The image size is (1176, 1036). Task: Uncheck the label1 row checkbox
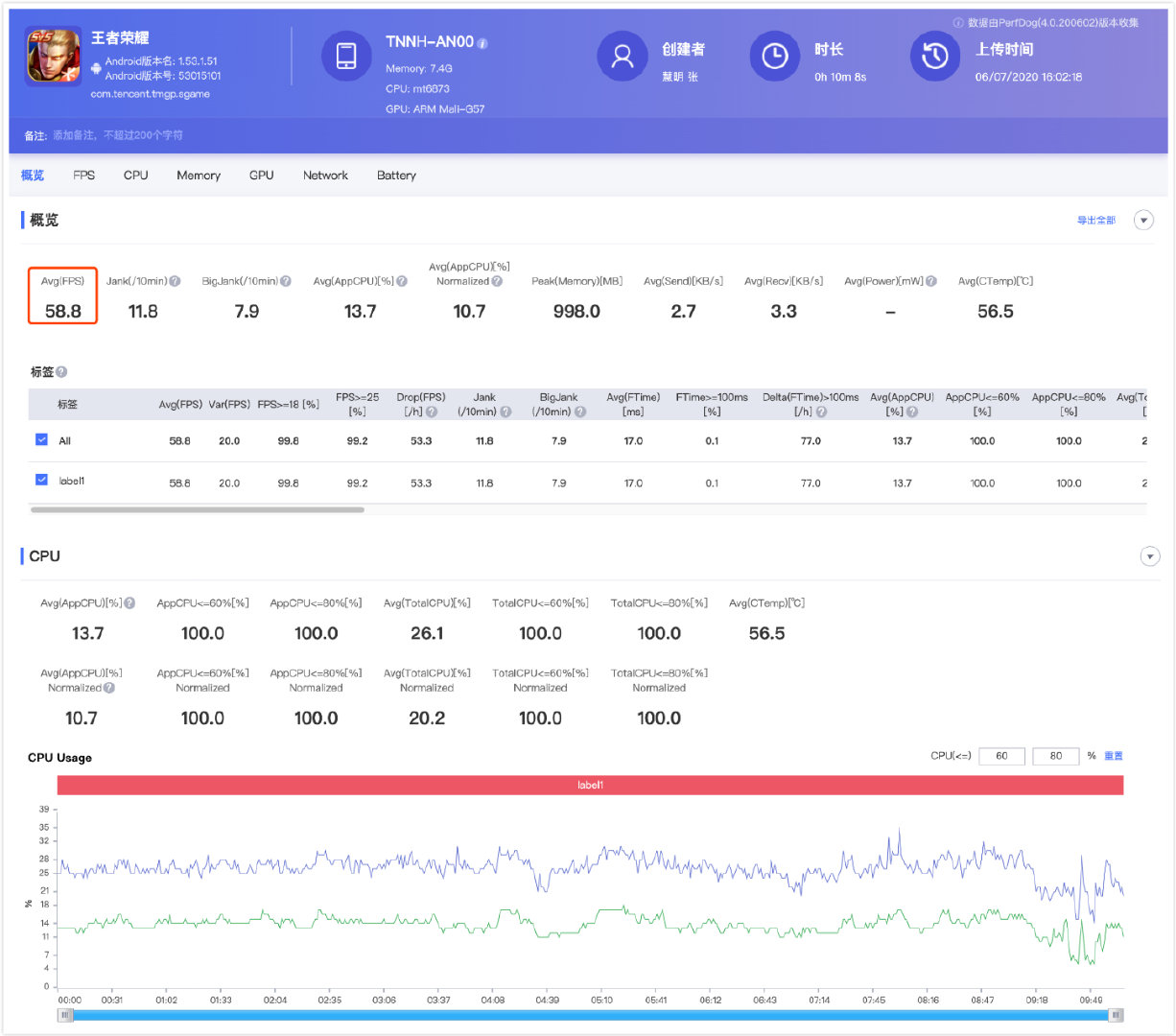coord(41,480)
